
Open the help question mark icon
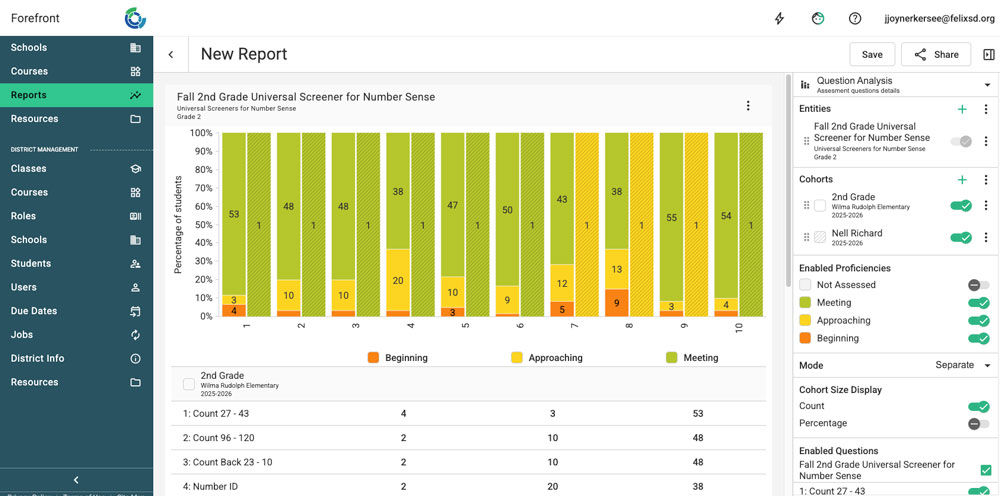tap(855, 18)
